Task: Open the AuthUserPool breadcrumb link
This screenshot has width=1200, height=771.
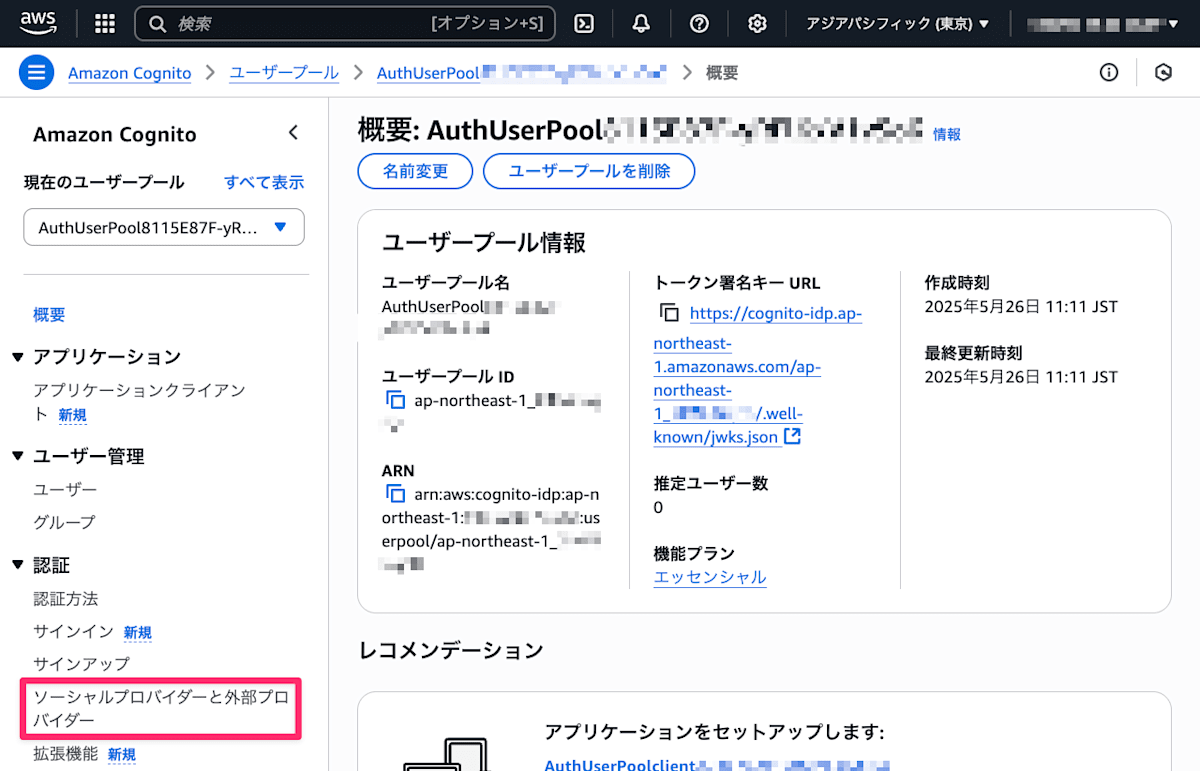Action: (x=522, y=73)
